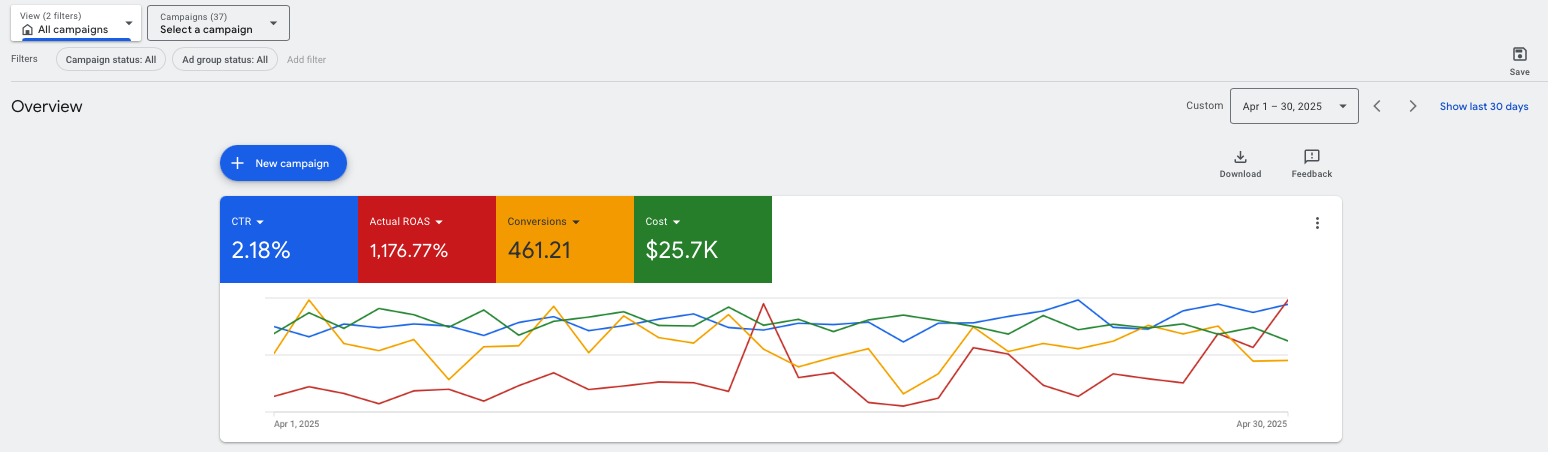The image size is (1548, 452).
Task: Click the Custom date range label
Action: (x=1204, y=106)
